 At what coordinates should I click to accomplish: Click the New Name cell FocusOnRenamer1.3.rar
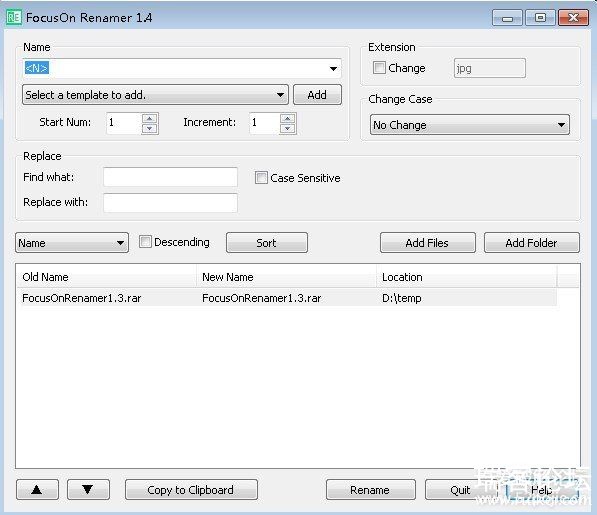[262, 298]
